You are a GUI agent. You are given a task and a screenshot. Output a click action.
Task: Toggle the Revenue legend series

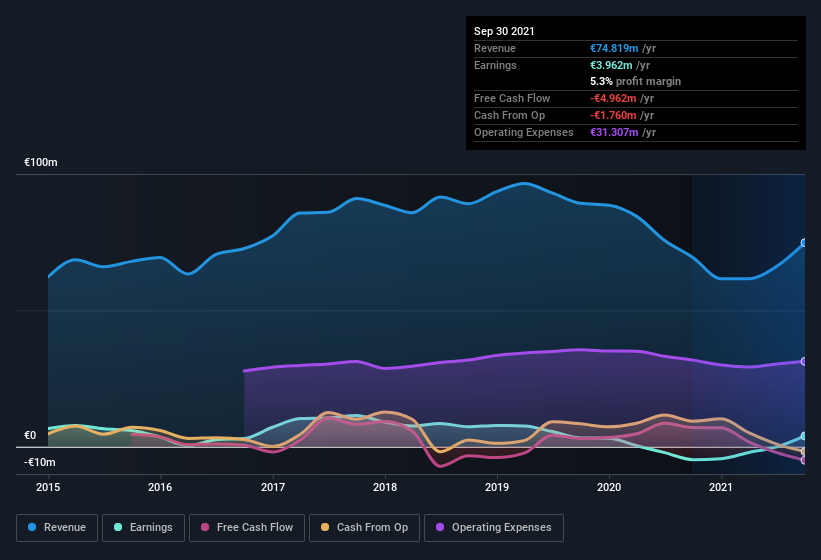(57, 528)
